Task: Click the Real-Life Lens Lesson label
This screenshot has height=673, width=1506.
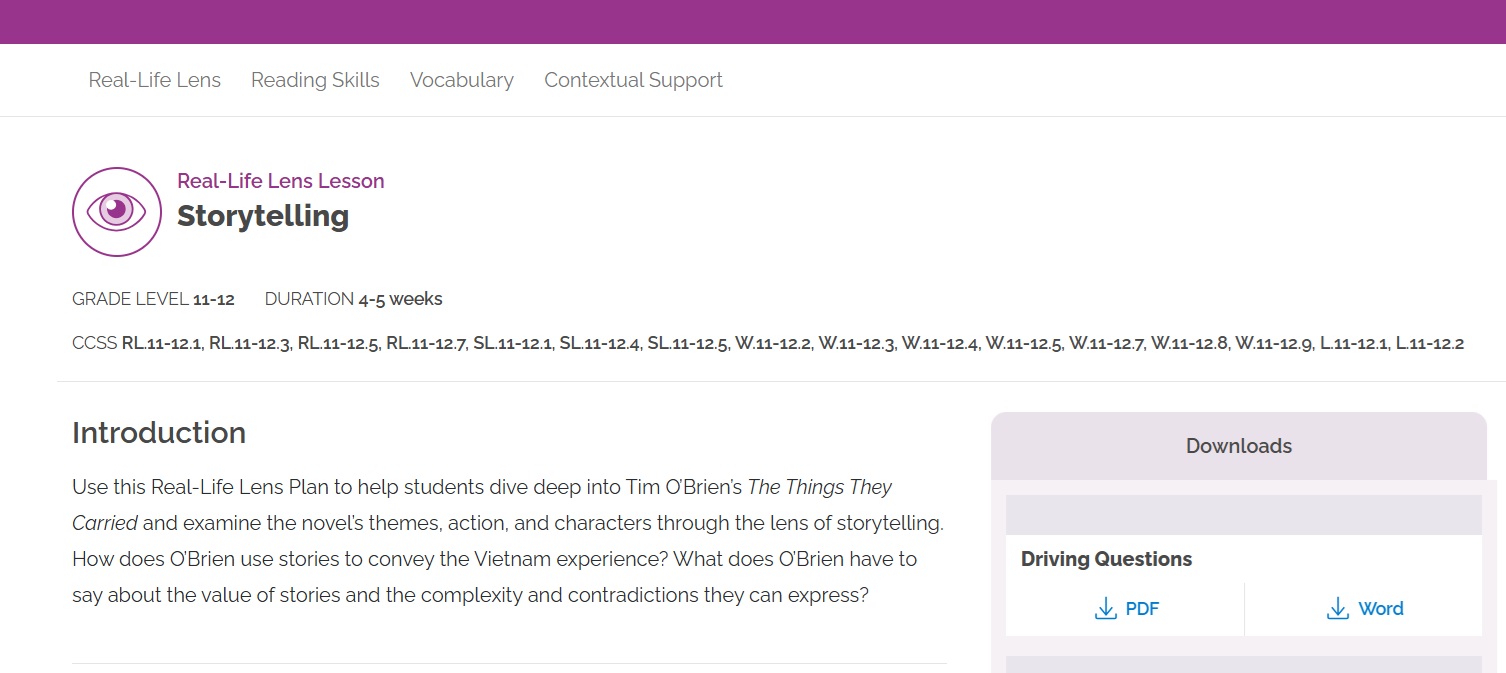Action: [x=280, y=181]
